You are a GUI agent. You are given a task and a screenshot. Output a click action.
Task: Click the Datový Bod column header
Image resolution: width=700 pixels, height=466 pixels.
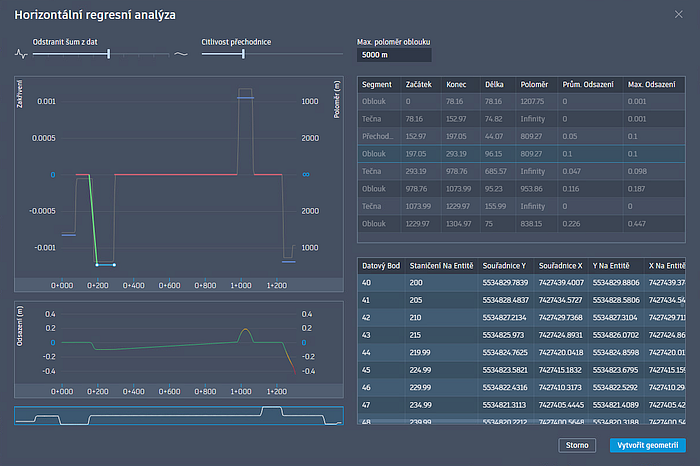[x=381, y=266]
